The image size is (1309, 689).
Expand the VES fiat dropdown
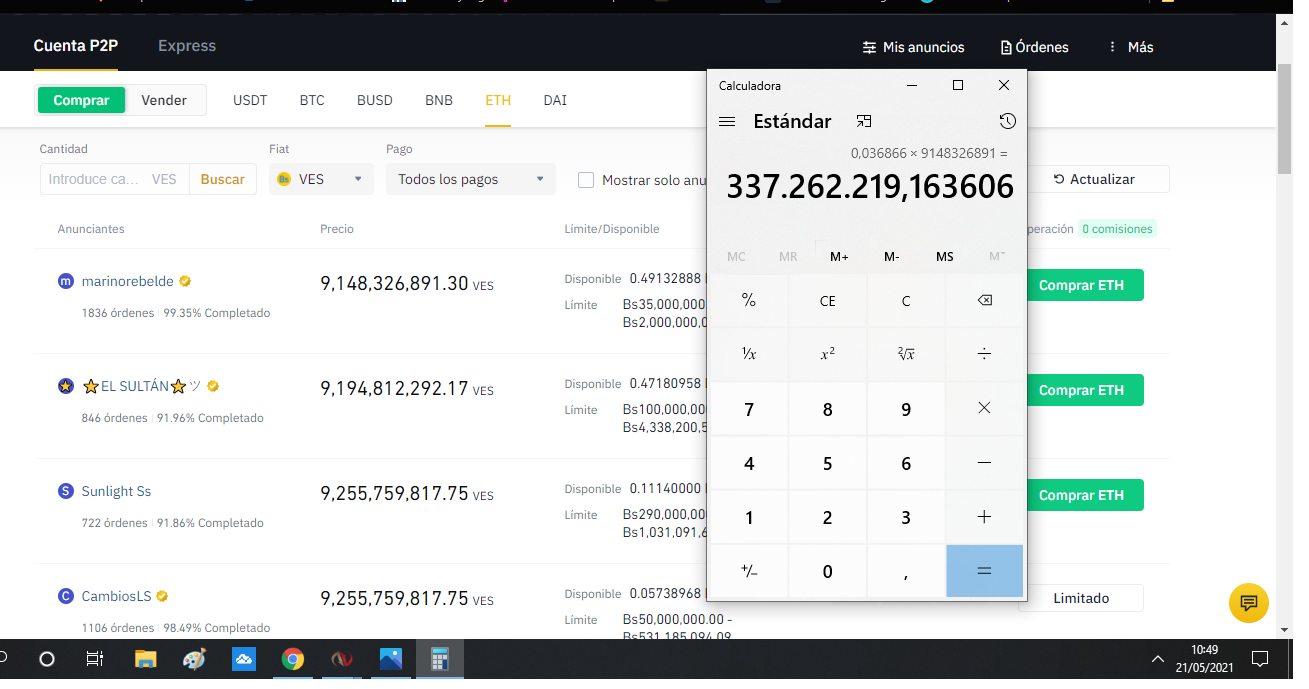click(x=321, y=179)
